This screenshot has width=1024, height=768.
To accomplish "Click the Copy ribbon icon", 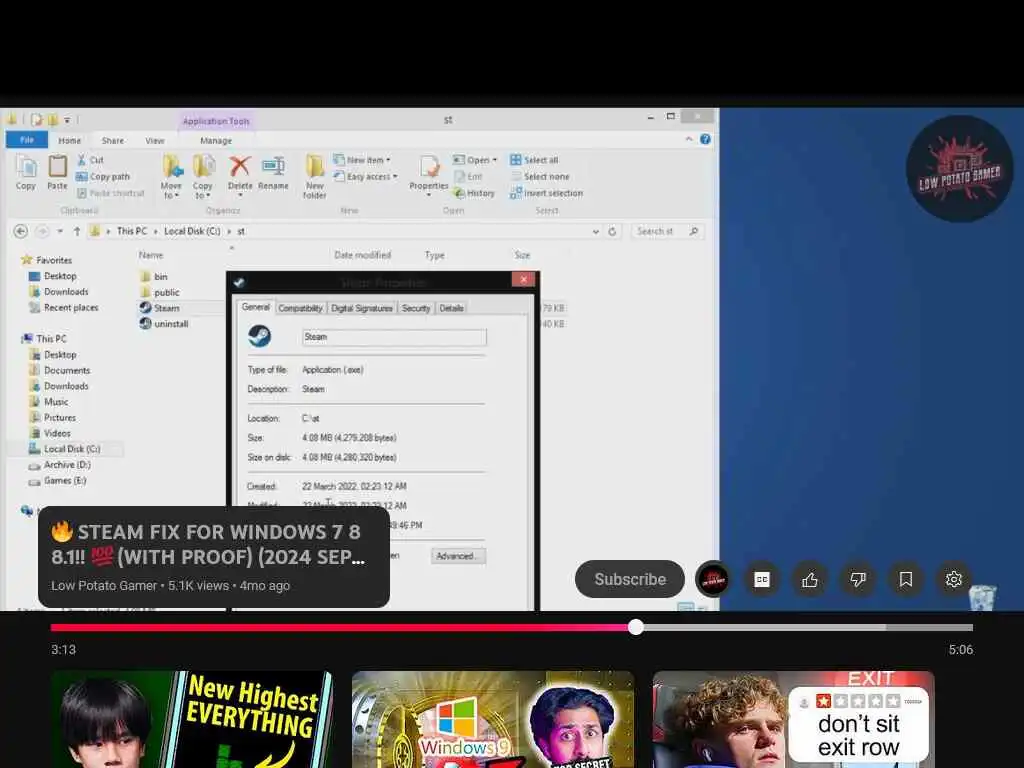I will [26, 172].
